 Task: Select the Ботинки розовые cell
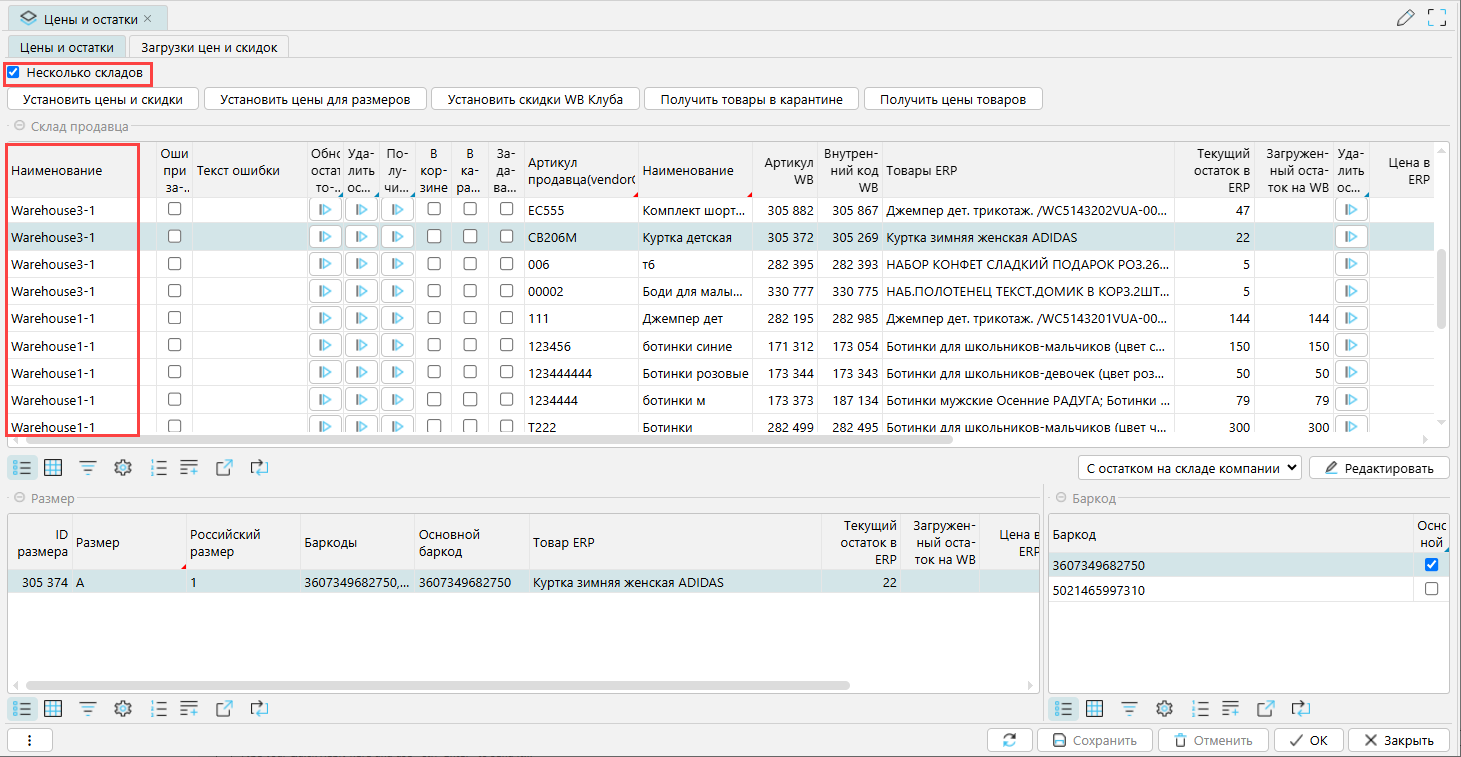[695, 373]
